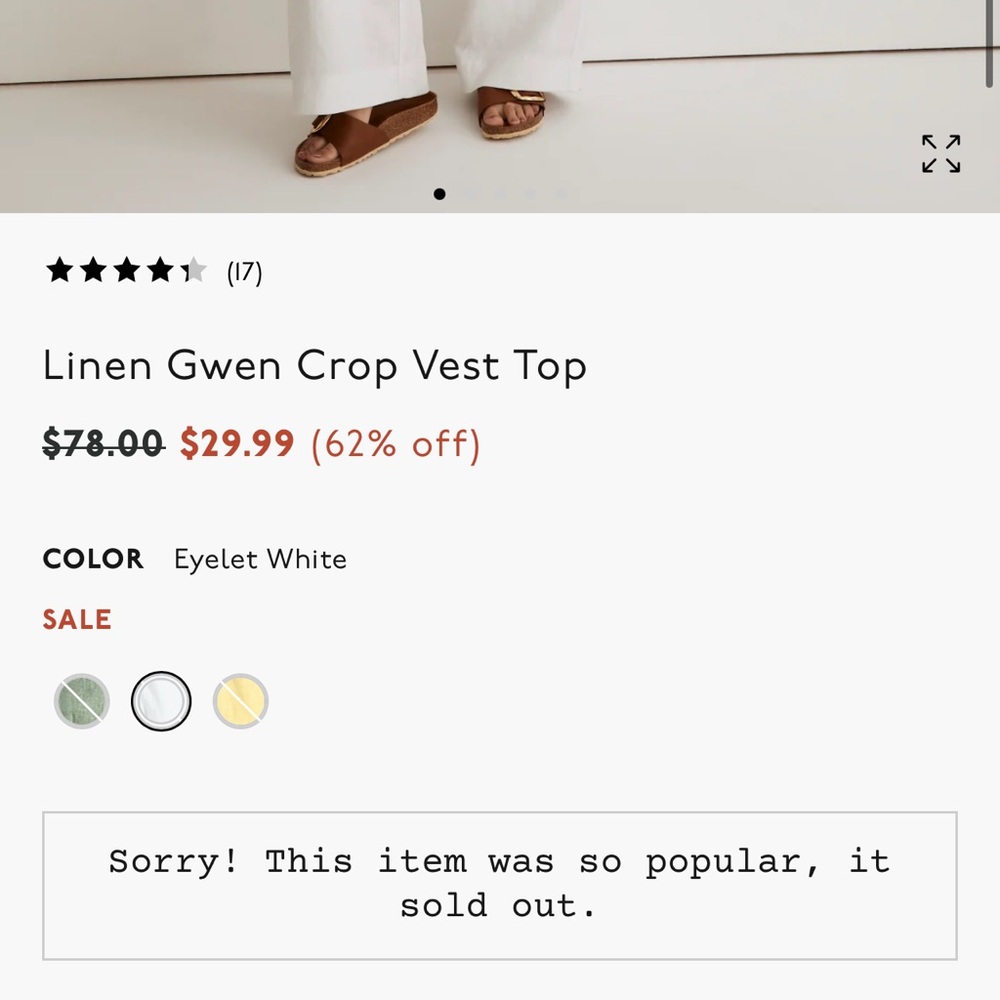Image resolution: width=1000 pixels, height=1000 pixels.
Task: Select the Eyelet White color swatch
Action: click(159, 700)
